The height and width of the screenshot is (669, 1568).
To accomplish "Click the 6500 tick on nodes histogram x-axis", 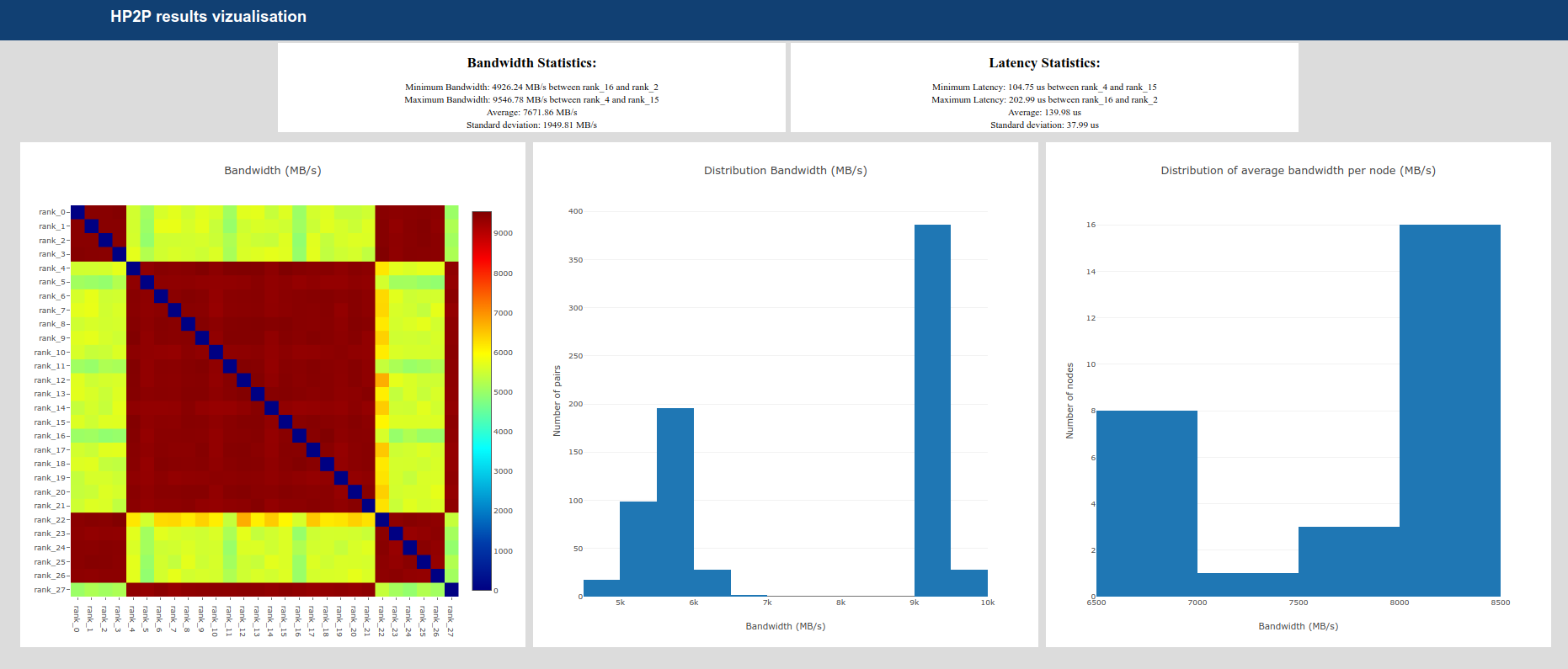I will 1096,603.
